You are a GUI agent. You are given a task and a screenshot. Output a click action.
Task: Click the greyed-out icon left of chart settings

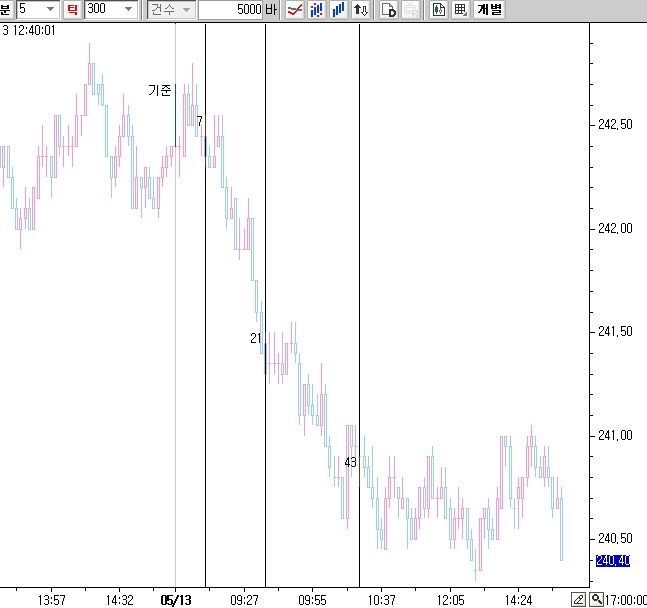[410, 9]
